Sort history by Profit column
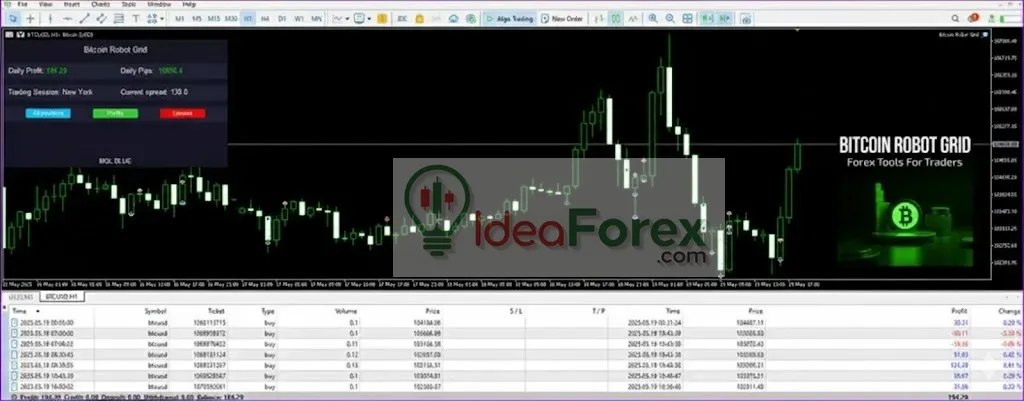The height and width of the screenshot is (401, 1024). click(959, 312)
